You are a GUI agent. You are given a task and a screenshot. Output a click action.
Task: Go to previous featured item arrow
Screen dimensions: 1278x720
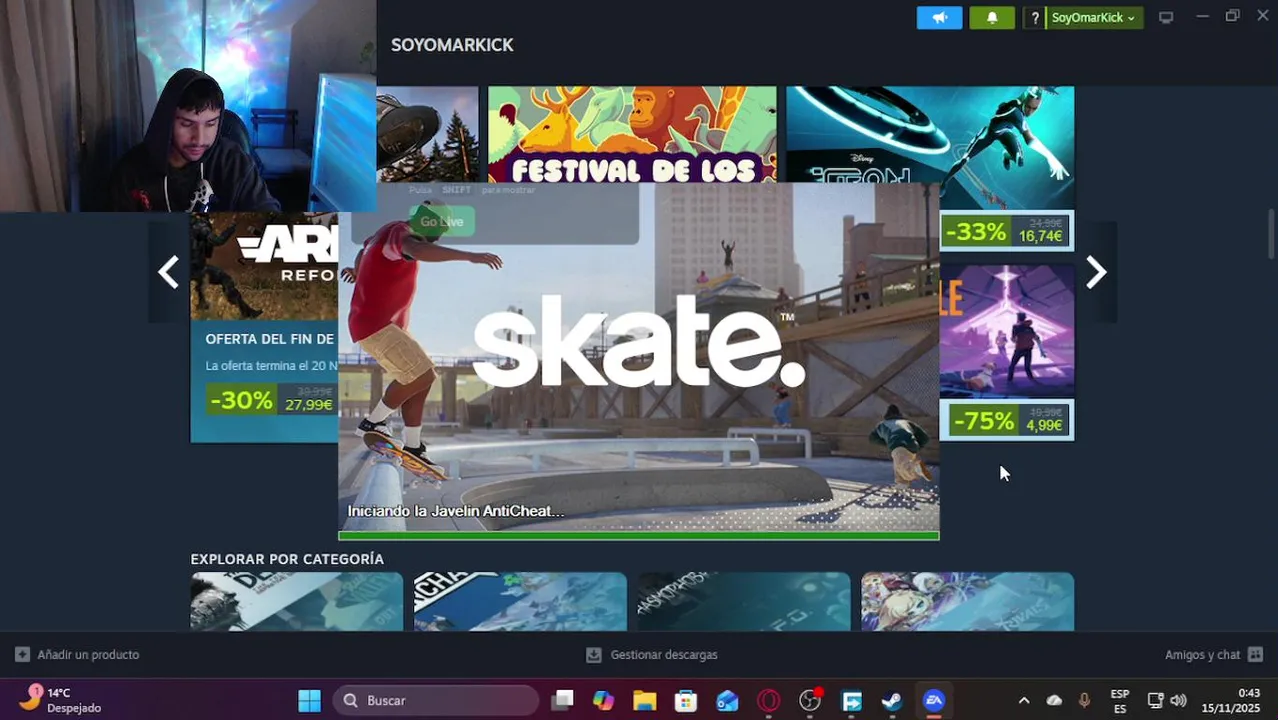click(168, 272)
